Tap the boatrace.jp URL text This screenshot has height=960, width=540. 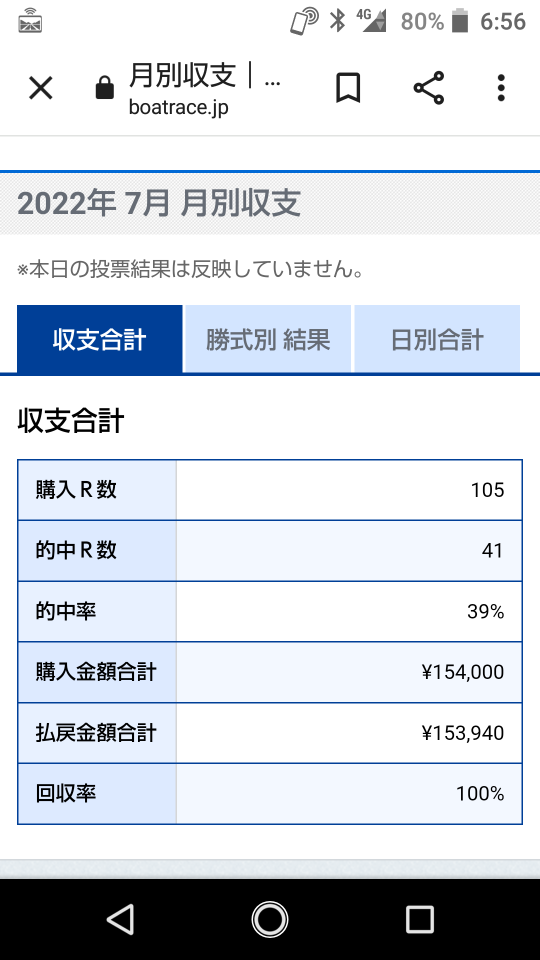[x=179, y=107]
